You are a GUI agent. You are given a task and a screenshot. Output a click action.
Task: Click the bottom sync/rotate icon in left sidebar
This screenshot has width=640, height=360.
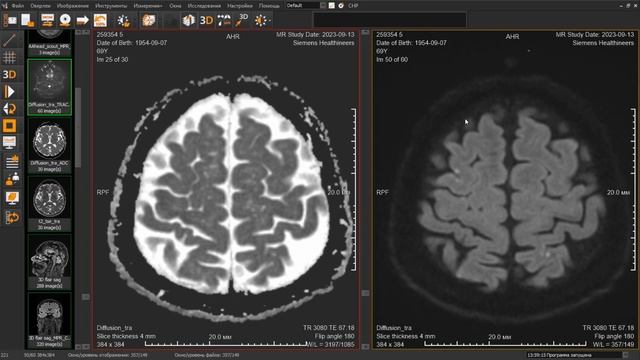pyautogui.click(x=12, y=218)
